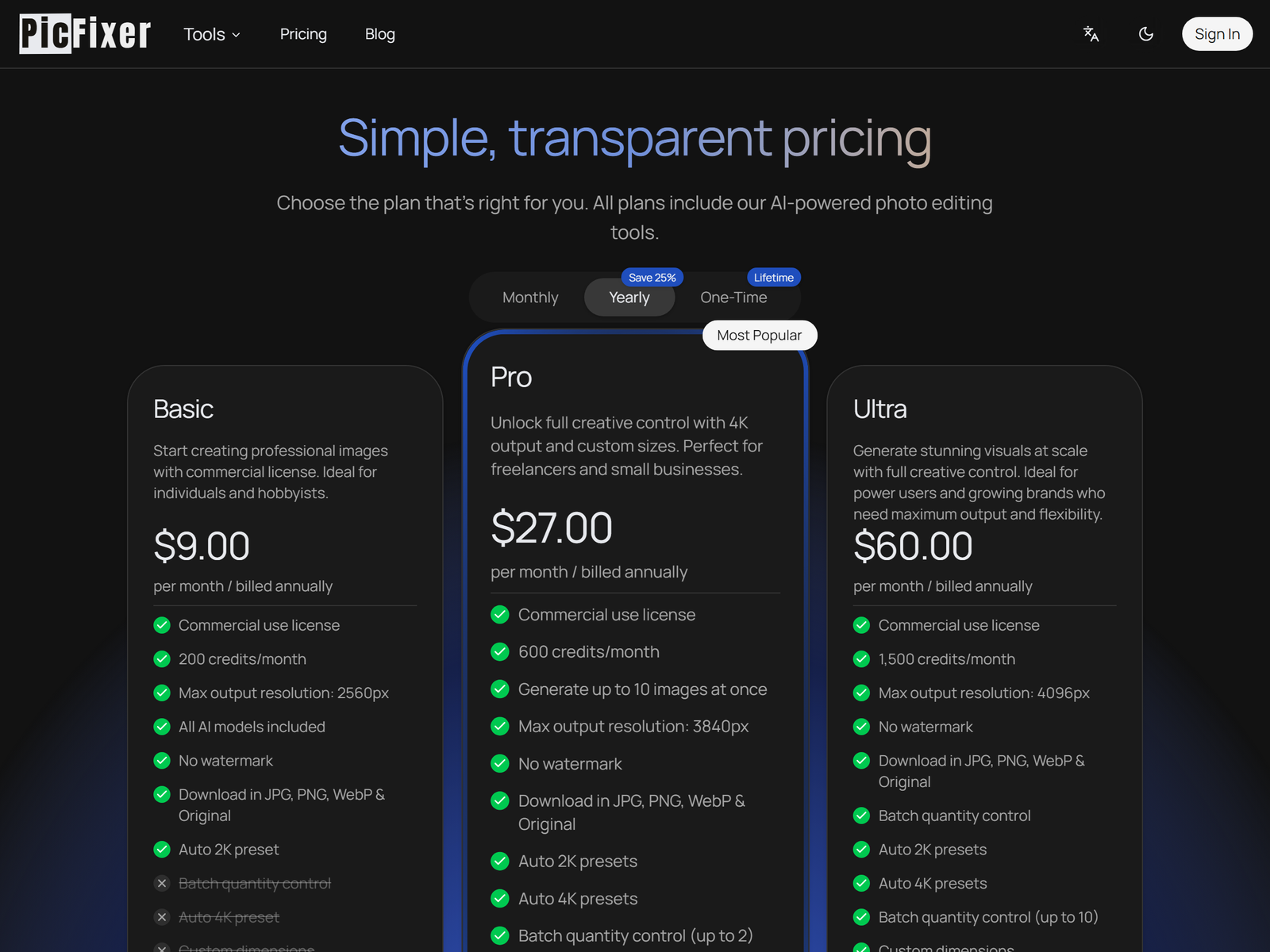Click Basic plan No watermark check icon

(x=162, y=761)
